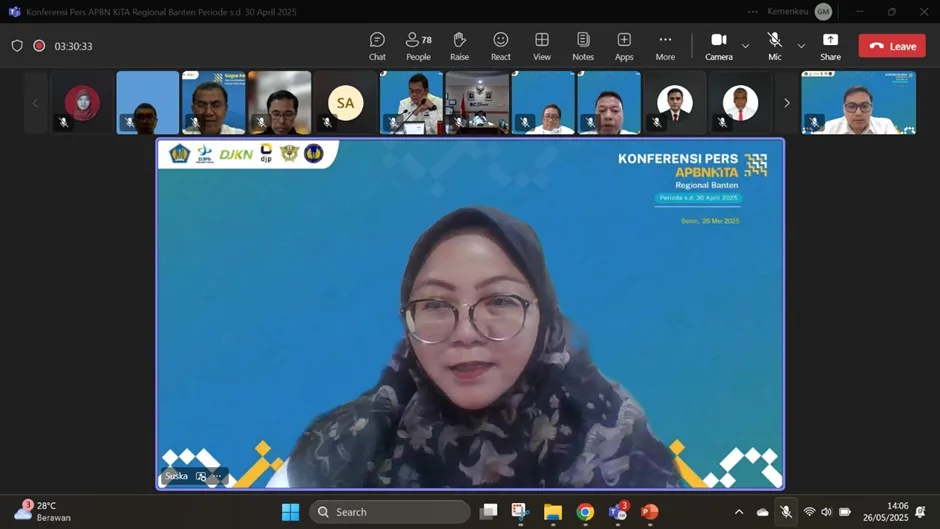Raise your hand in the meeting
The image size is (940, 529).
coord(459,46)
